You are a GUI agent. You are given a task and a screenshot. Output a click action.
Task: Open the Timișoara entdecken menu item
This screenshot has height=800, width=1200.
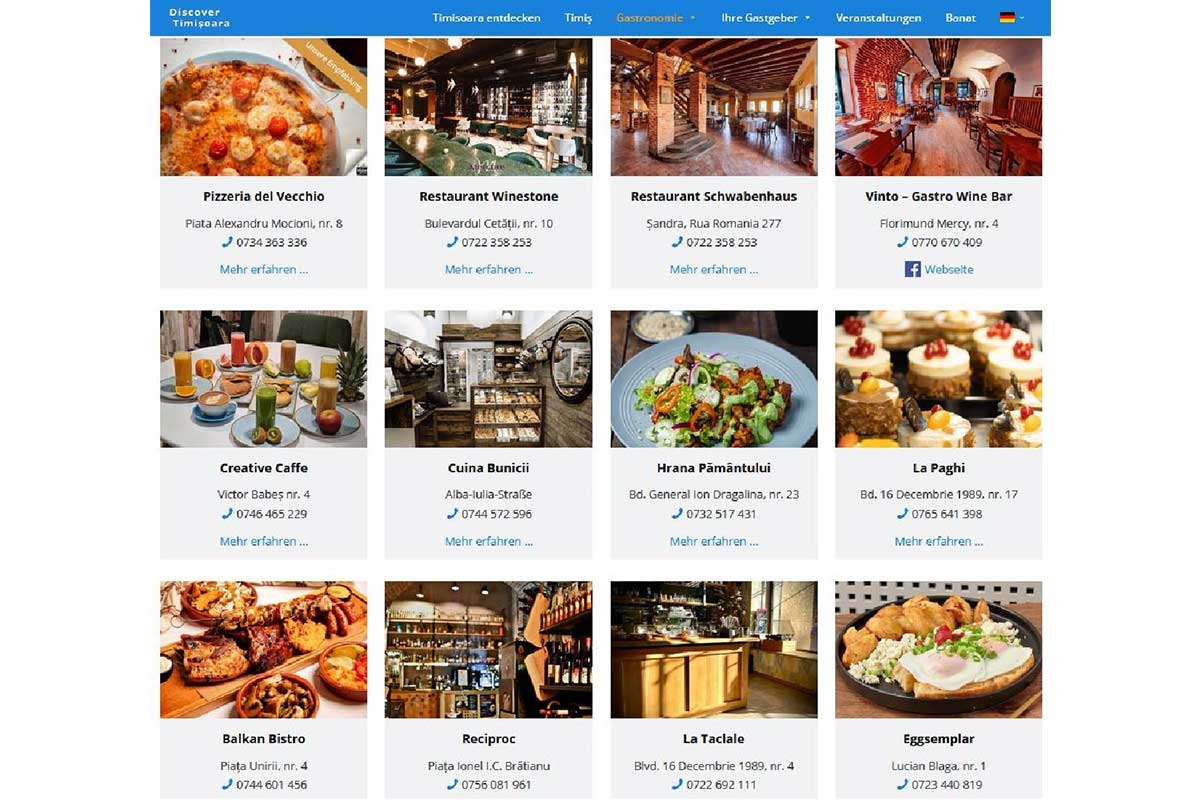pos(486,18)
